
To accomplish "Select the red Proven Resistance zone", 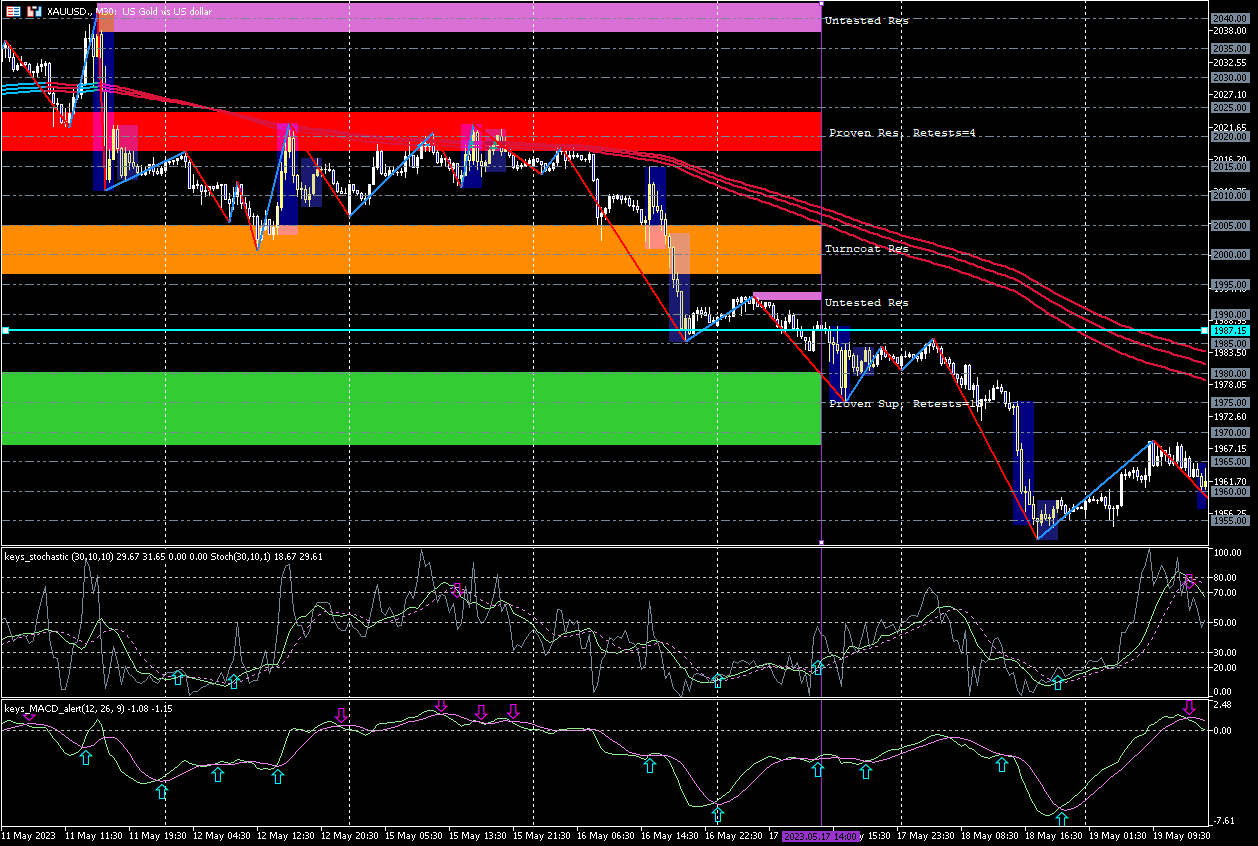I will click(411, 131).
